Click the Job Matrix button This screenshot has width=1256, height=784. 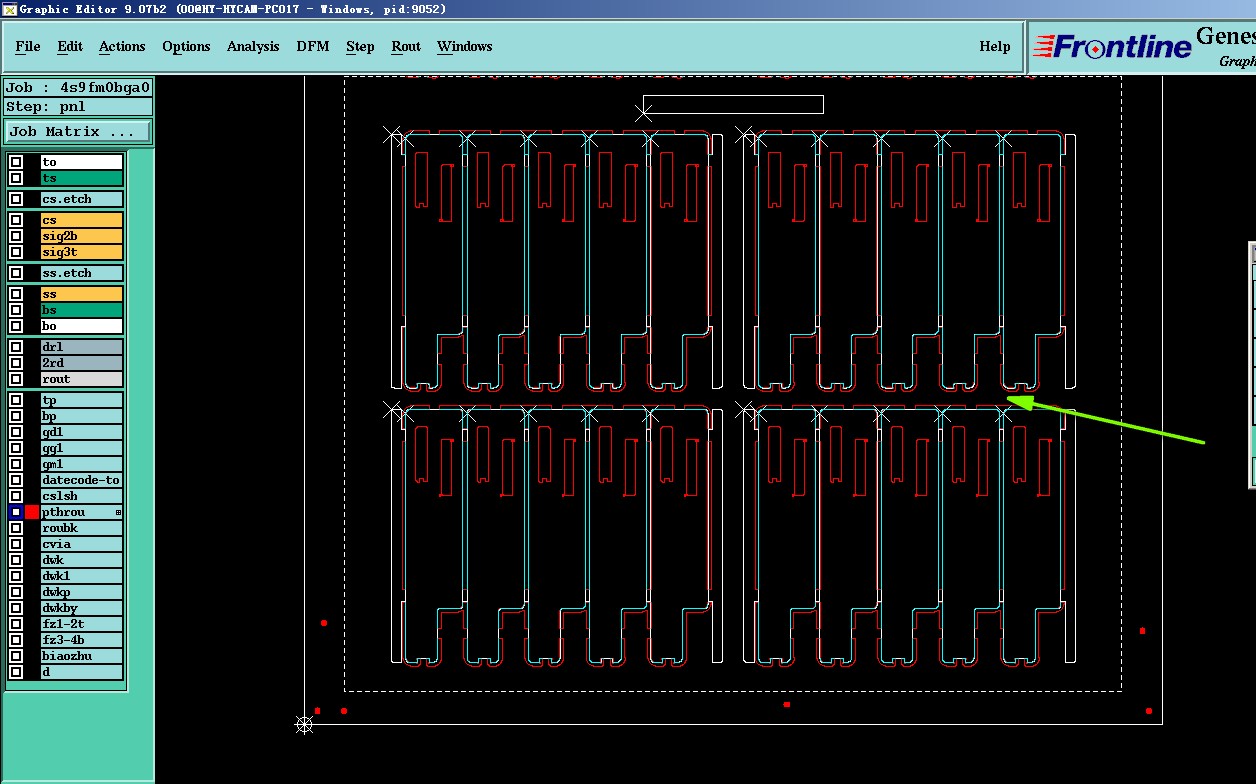[78, 131]
